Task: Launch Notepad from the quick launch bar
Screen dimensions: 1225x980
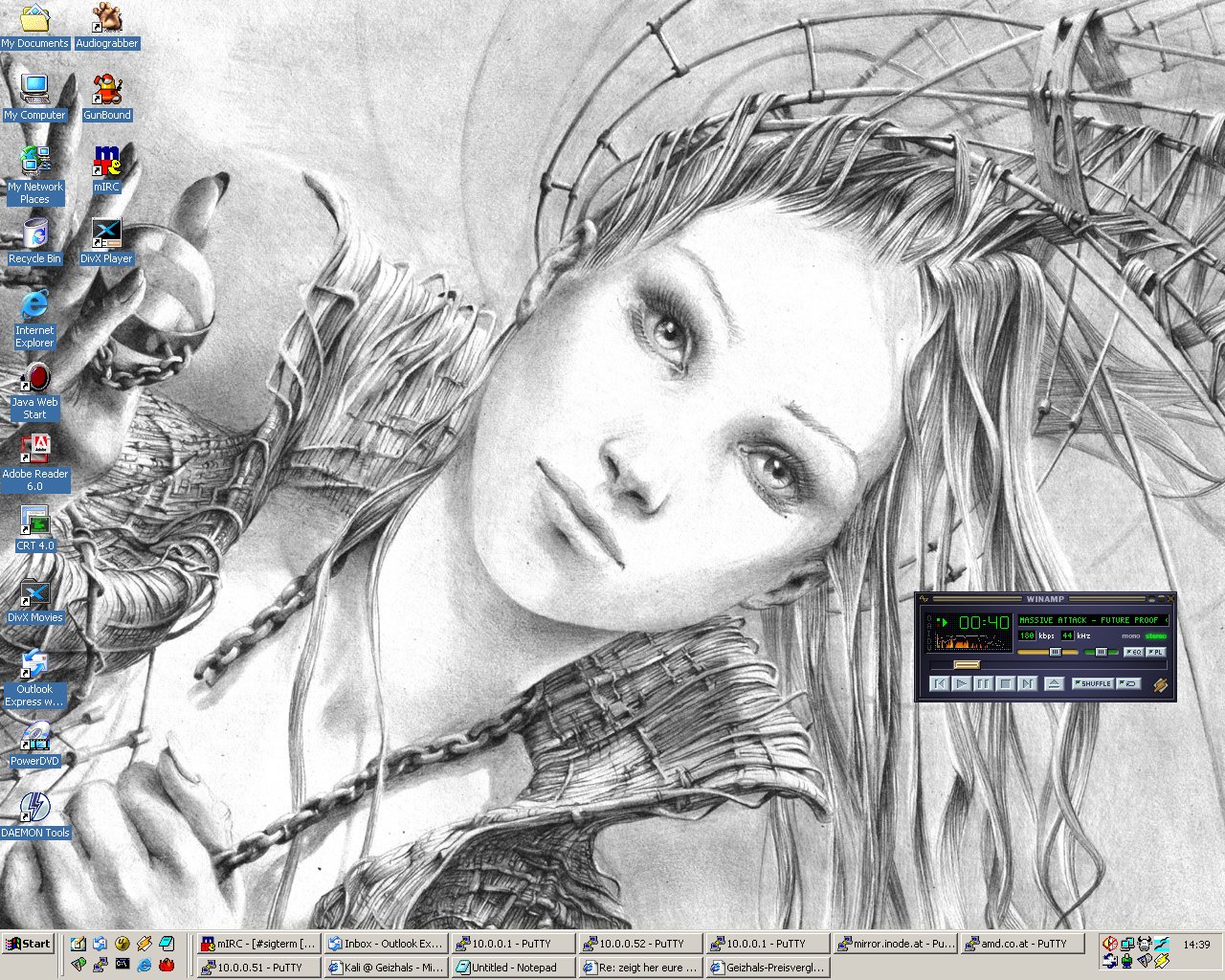Action: [167, 944]
